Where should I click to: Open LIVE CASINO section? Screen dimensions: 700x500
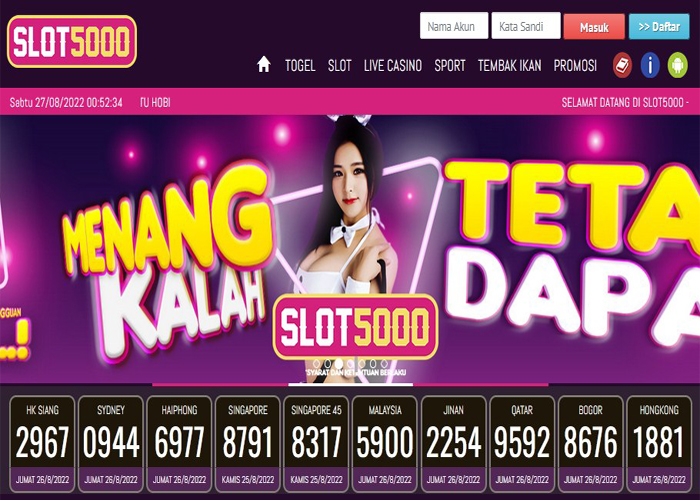(x=392, y=66)
